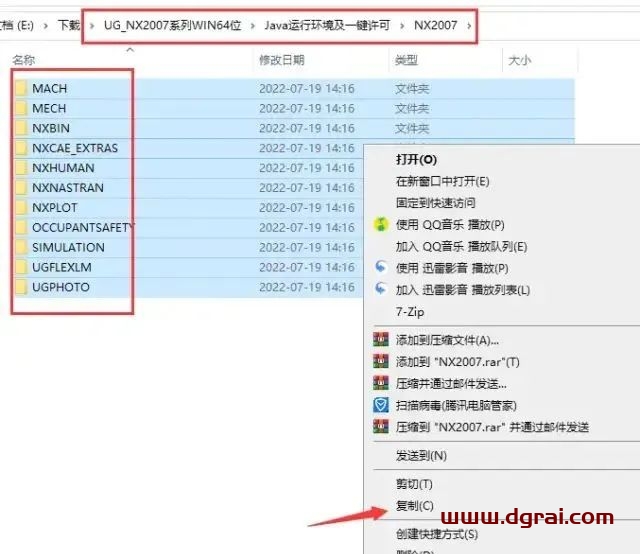Expand chevron after Java运行环境及一键许可 breadcrumb
This screenshot has height=554, width=640.
point(402,26)
